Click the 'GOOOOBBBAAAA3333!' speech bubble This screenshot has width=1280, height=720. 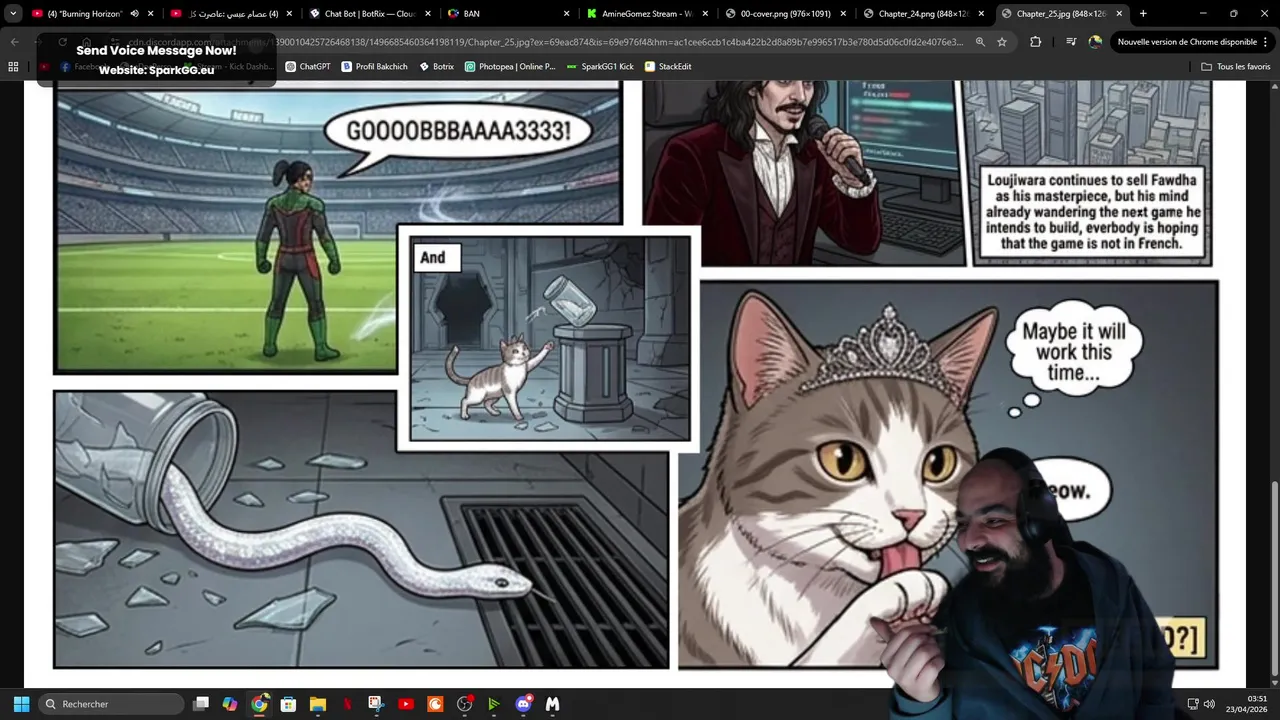click(459, 131)
